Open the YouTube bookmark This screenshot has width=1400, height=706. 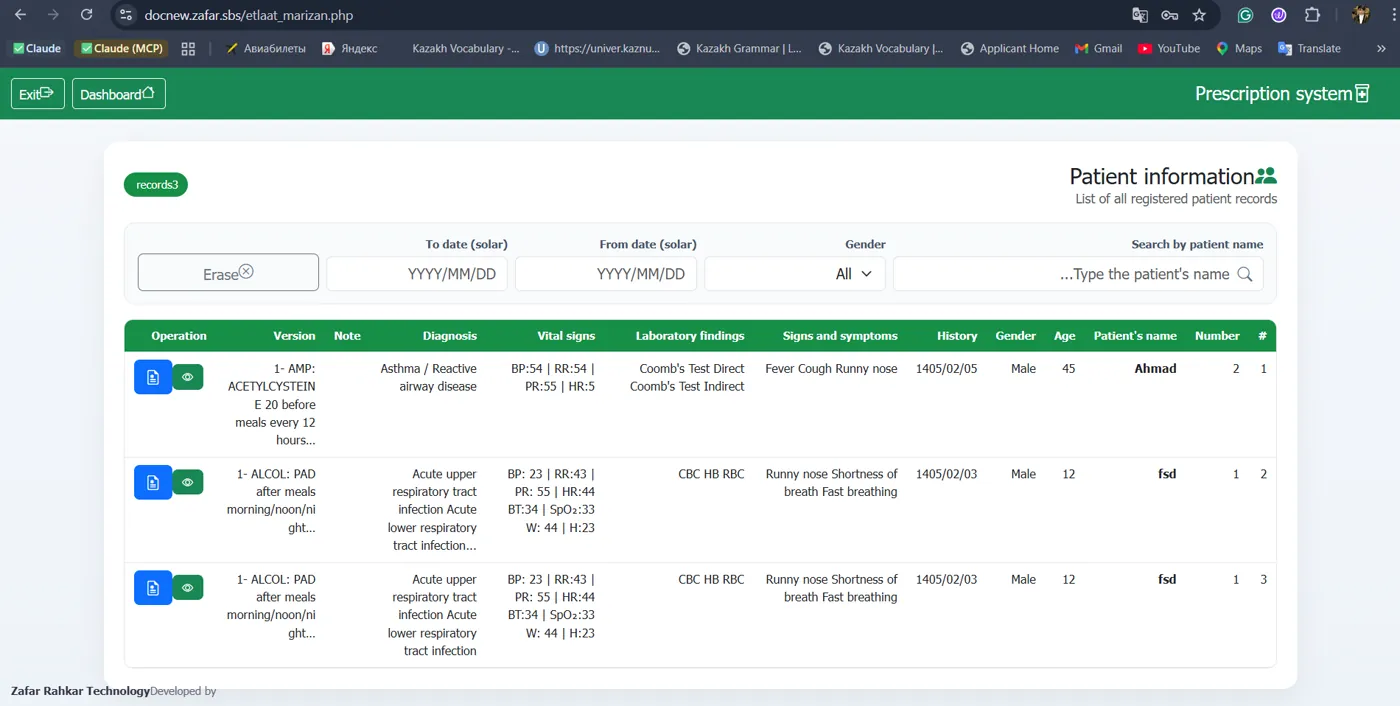[1169, 48]
